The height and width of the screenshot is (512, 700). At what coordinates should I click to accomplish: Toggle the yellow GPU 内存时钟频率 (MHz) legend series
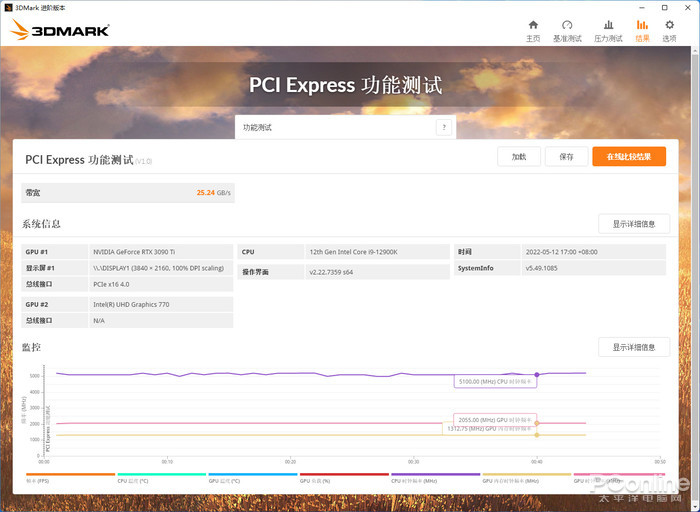click(526, 478)
